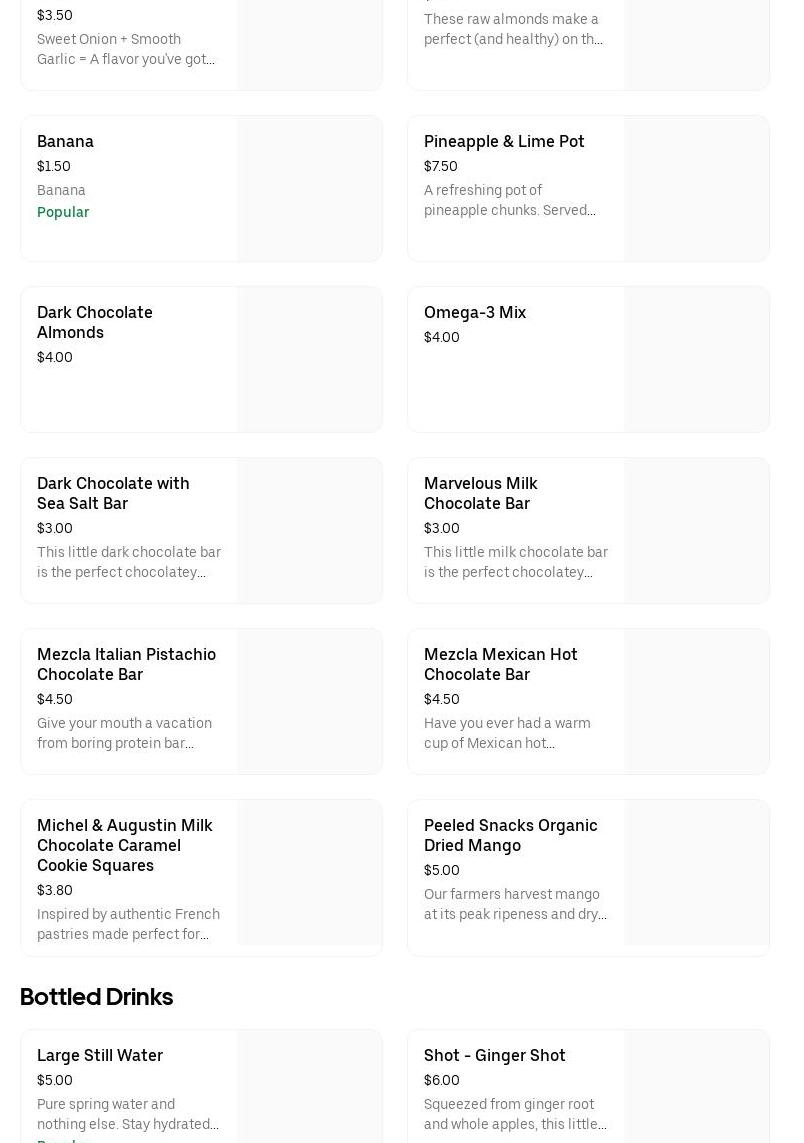Click the Marvelous Milk Chocolate Bar image

pyautogui.click(x=696, y=531)
